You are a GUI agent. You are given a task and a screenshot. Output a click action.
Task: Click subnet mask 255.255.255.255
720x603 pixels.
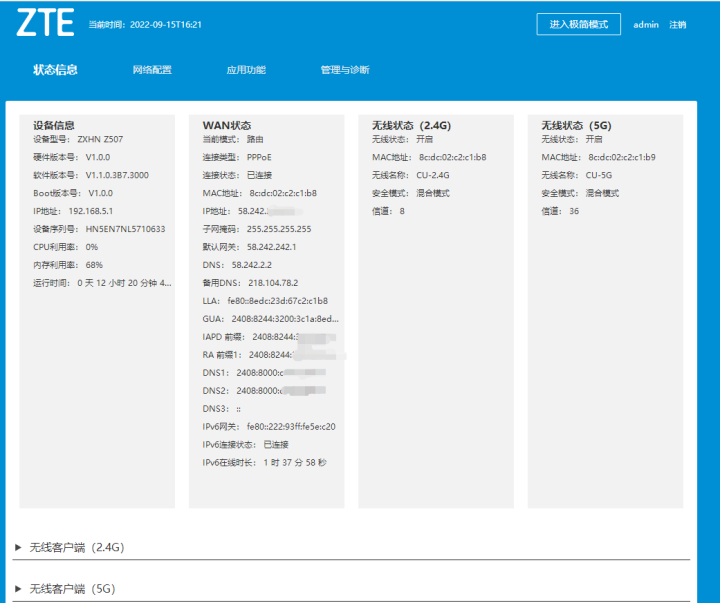pos(279,229)
